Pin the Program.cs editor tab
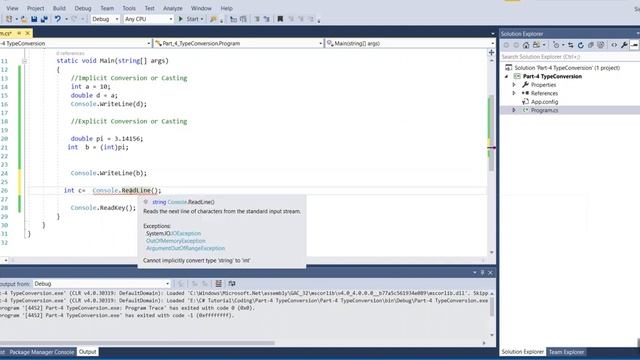Viewport: 640px width, 360px height. point(19,33)
